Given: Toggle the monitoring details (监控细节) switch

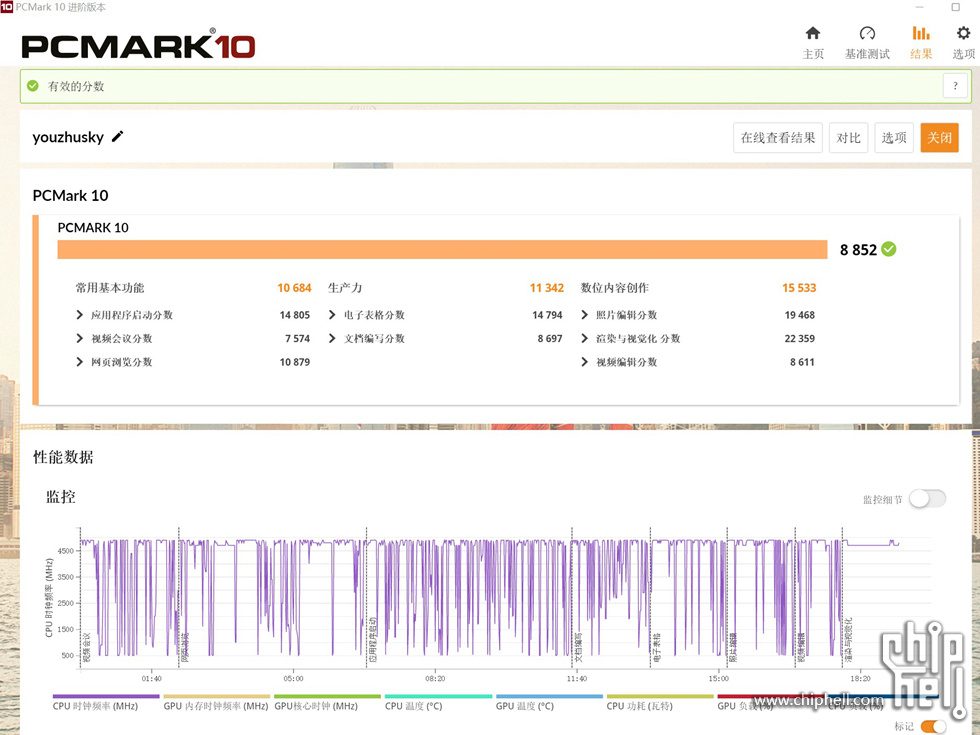Looking at the screenshot, I should click(x=928, y=499).
